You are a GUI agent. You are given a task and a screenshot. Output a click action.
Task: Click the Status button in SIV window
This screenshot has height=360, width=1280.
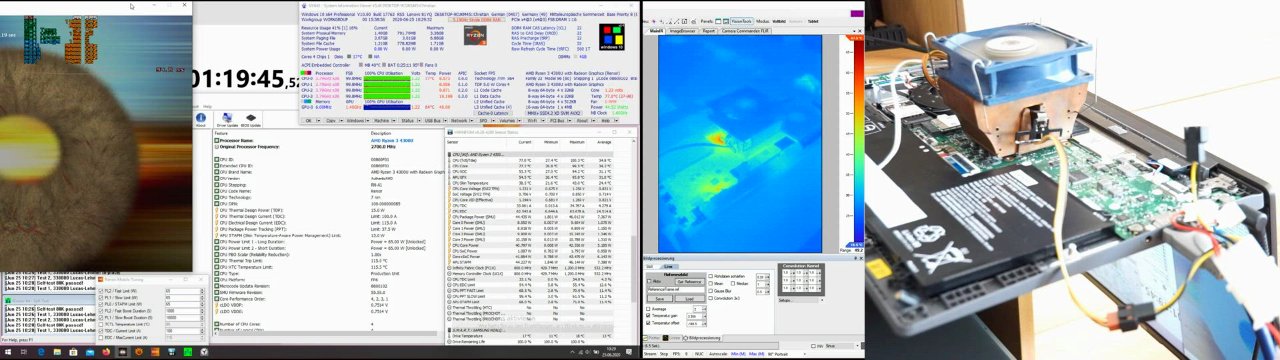click(x=407, y=121)
